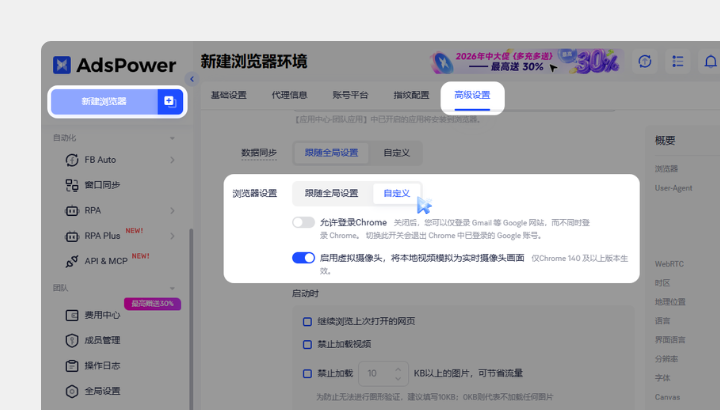The width and height of the screenshot is (720, 410).
Task: Check 继续浏览上次打开的网页
Action: click(x=307, y=322)
